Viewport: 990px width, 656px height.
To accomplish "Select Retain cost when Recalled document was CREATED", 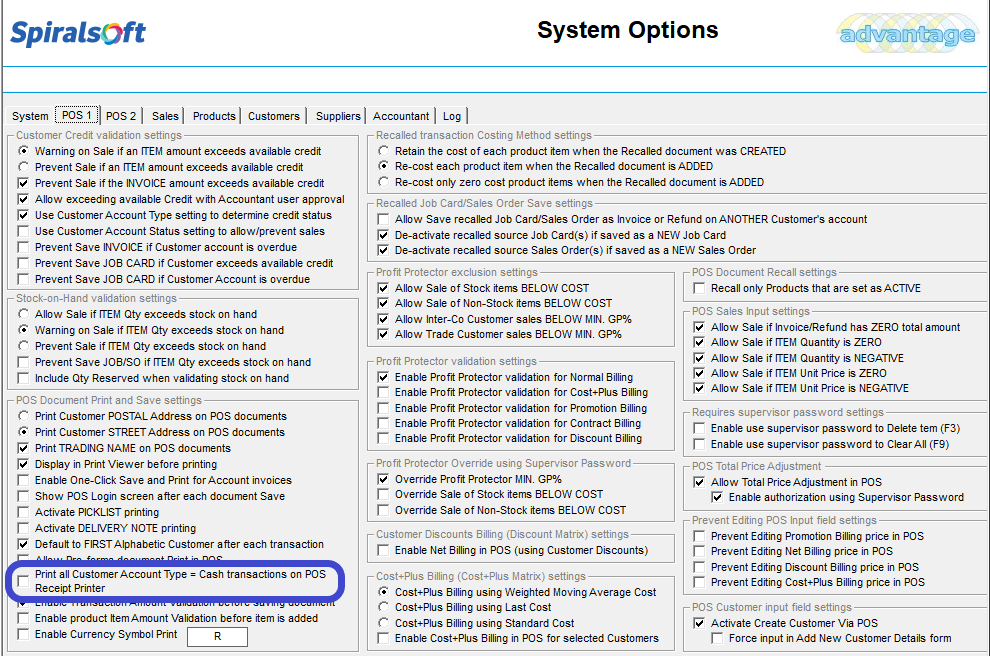I will coord(383,151).
